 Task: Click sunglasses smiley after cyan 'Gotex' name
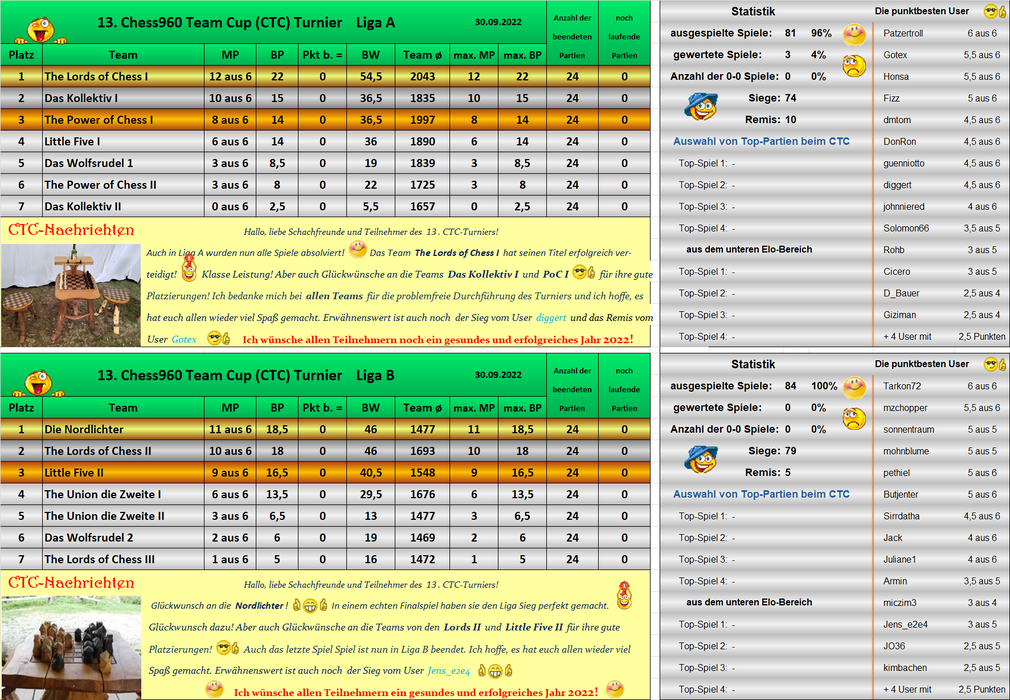(218, 338)
